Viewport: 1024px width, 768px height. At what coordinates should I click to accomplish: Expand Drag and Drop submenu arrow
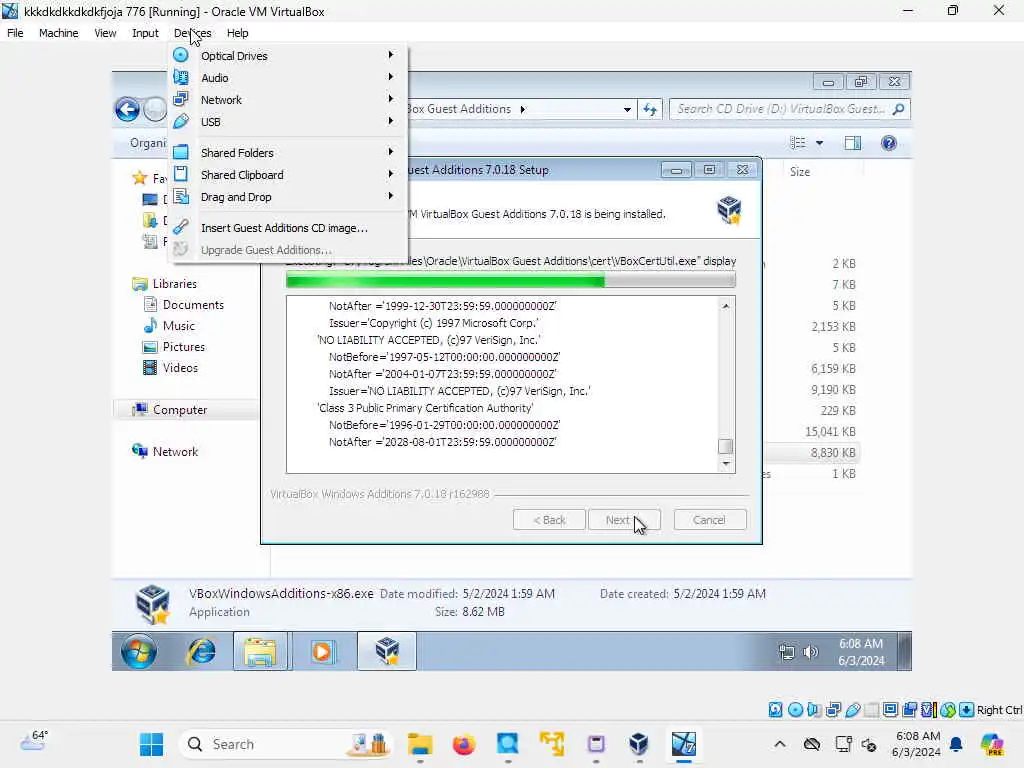pyautogui.click(x=391, y=196)
